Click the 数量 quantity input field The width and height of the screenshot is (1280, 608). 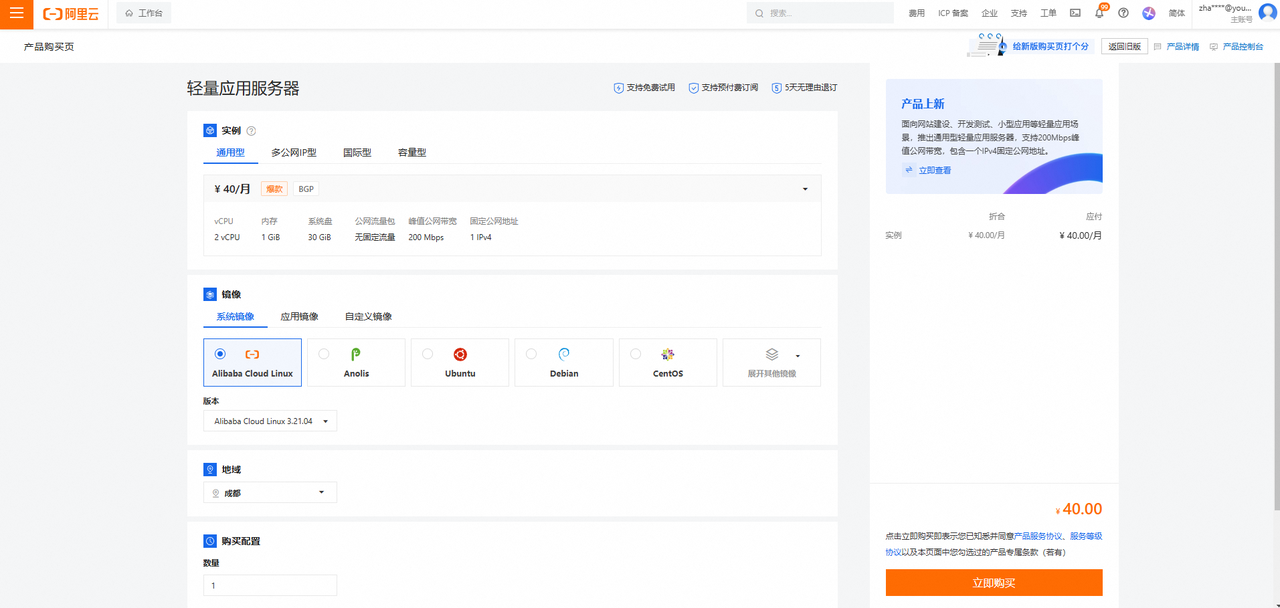(270, 585)
